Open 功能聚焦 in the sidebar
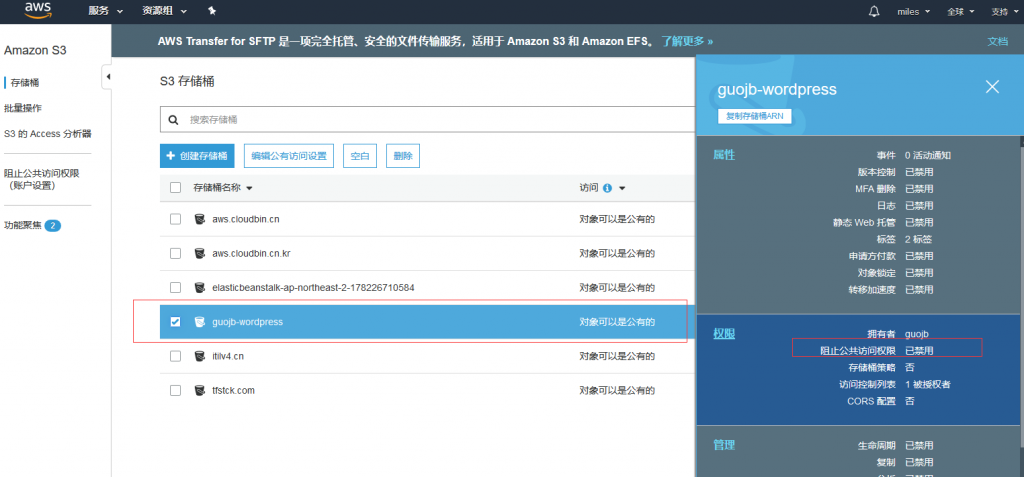The height and width of the screenshot is (477, 1024). pyautogui.click(x=23, y=225)
